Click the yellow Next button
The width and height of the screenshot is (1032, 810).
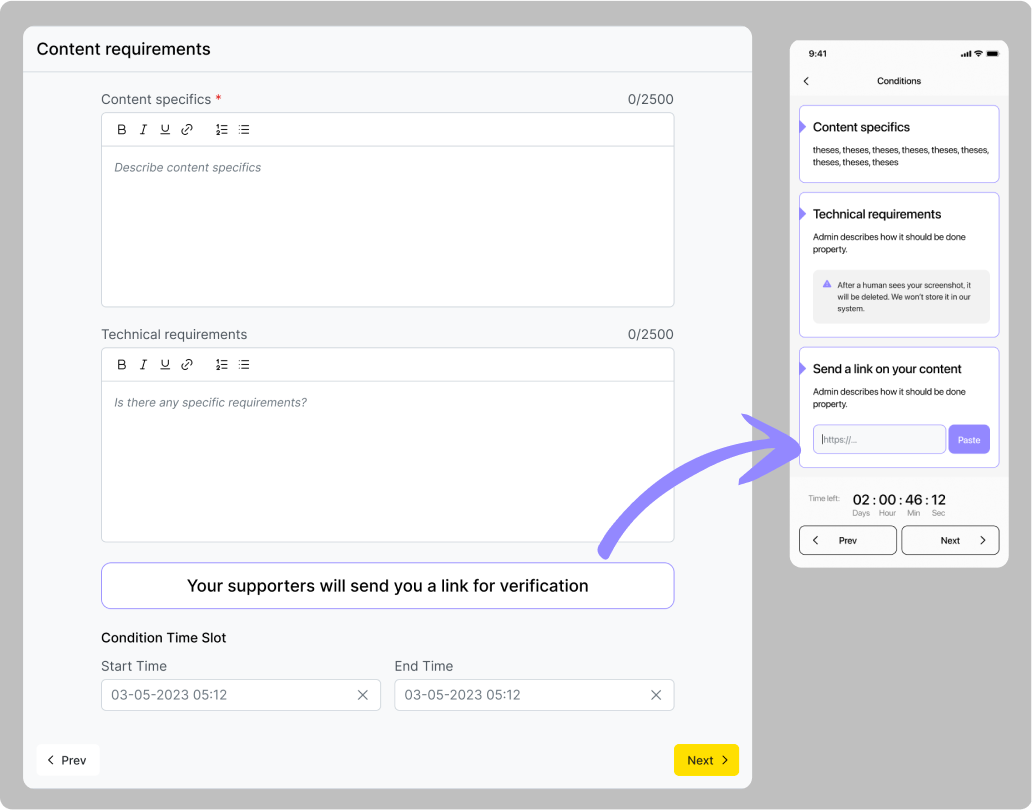tap(706, 760)
